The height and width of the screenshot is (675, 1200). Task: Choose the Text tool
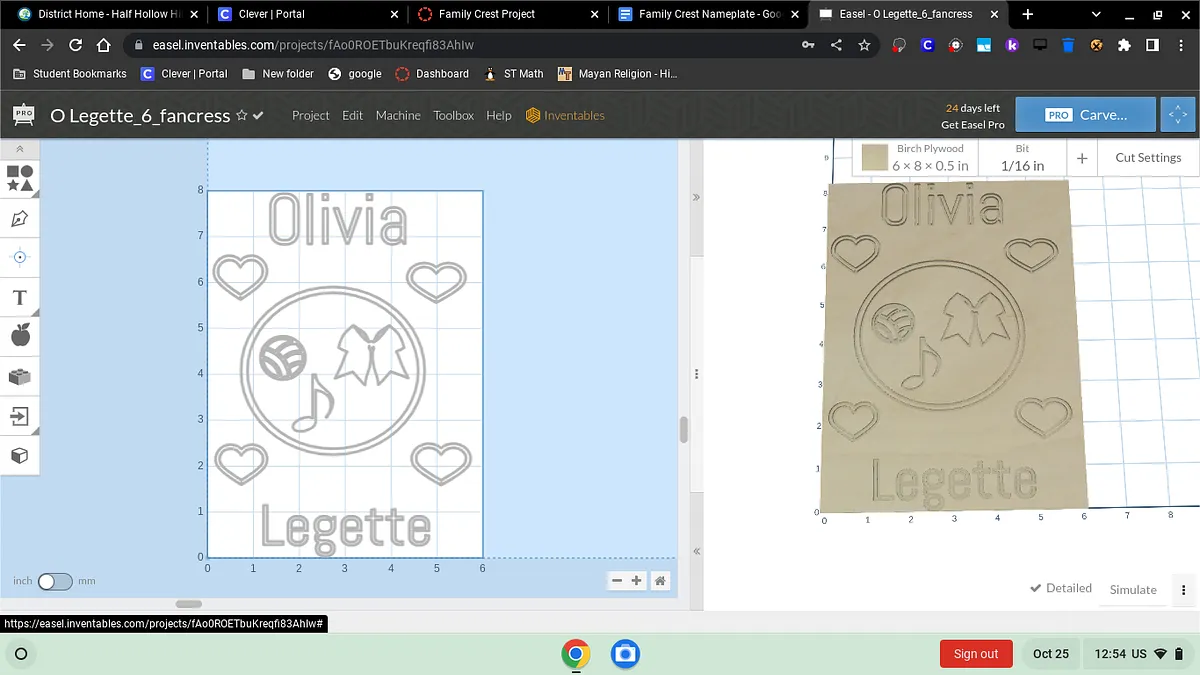(20, 297)
